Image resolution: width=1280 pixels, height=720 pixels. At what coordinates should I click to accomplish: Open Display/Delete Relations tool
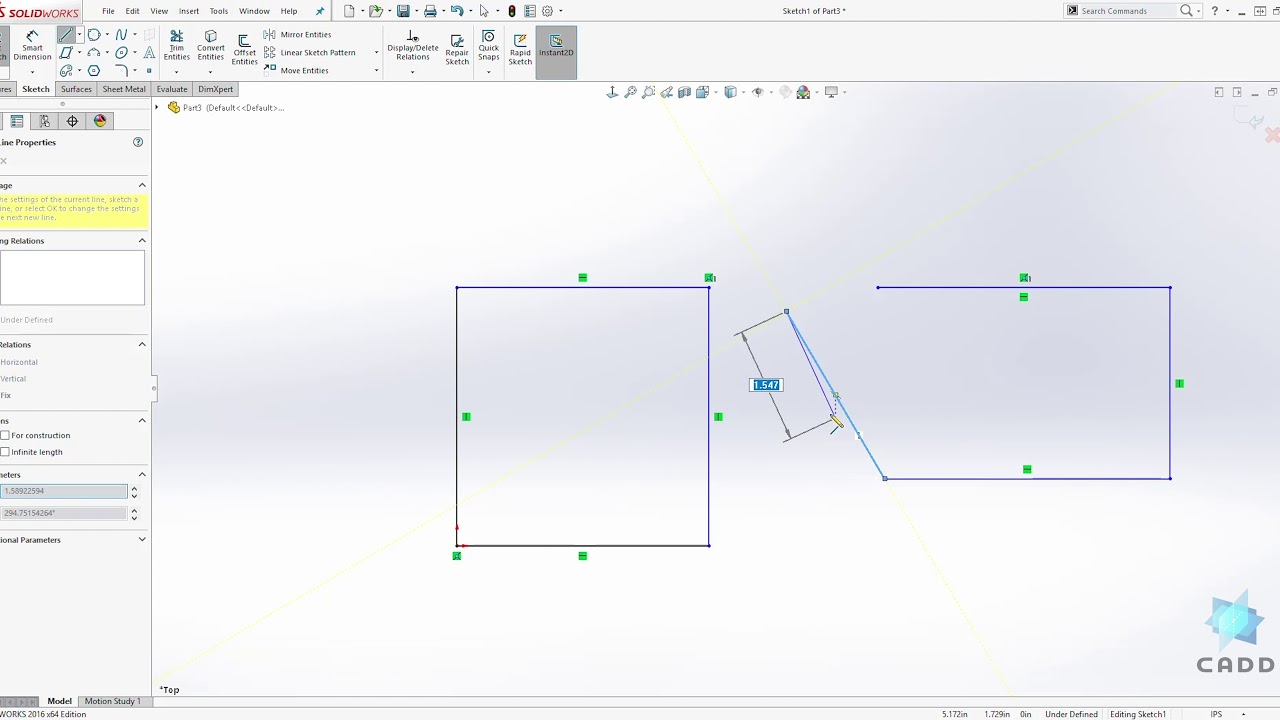(413, 46)
